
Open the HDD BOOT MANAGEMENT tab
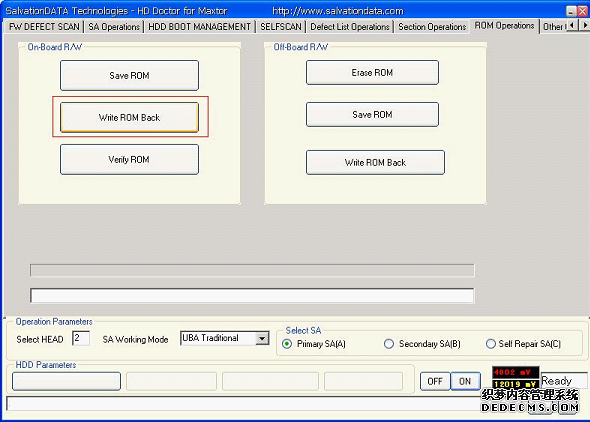199,27
